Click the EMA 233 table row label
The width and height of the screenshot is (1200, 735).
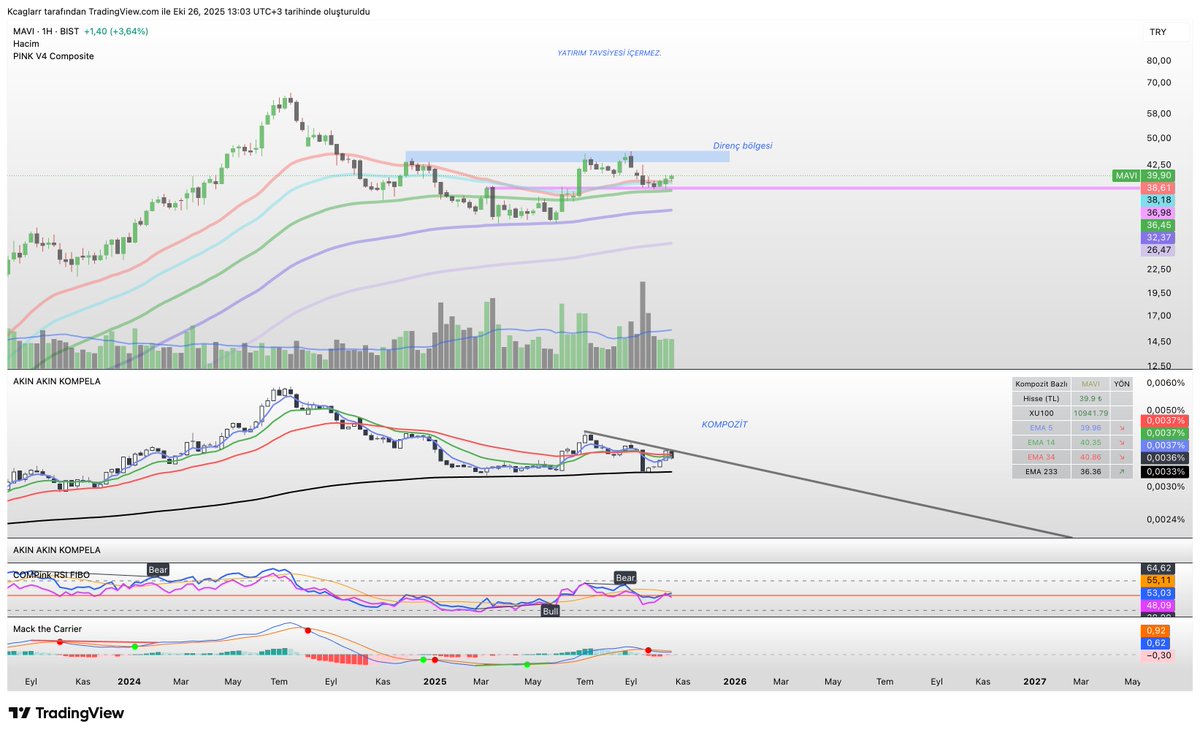(1041, 470)
